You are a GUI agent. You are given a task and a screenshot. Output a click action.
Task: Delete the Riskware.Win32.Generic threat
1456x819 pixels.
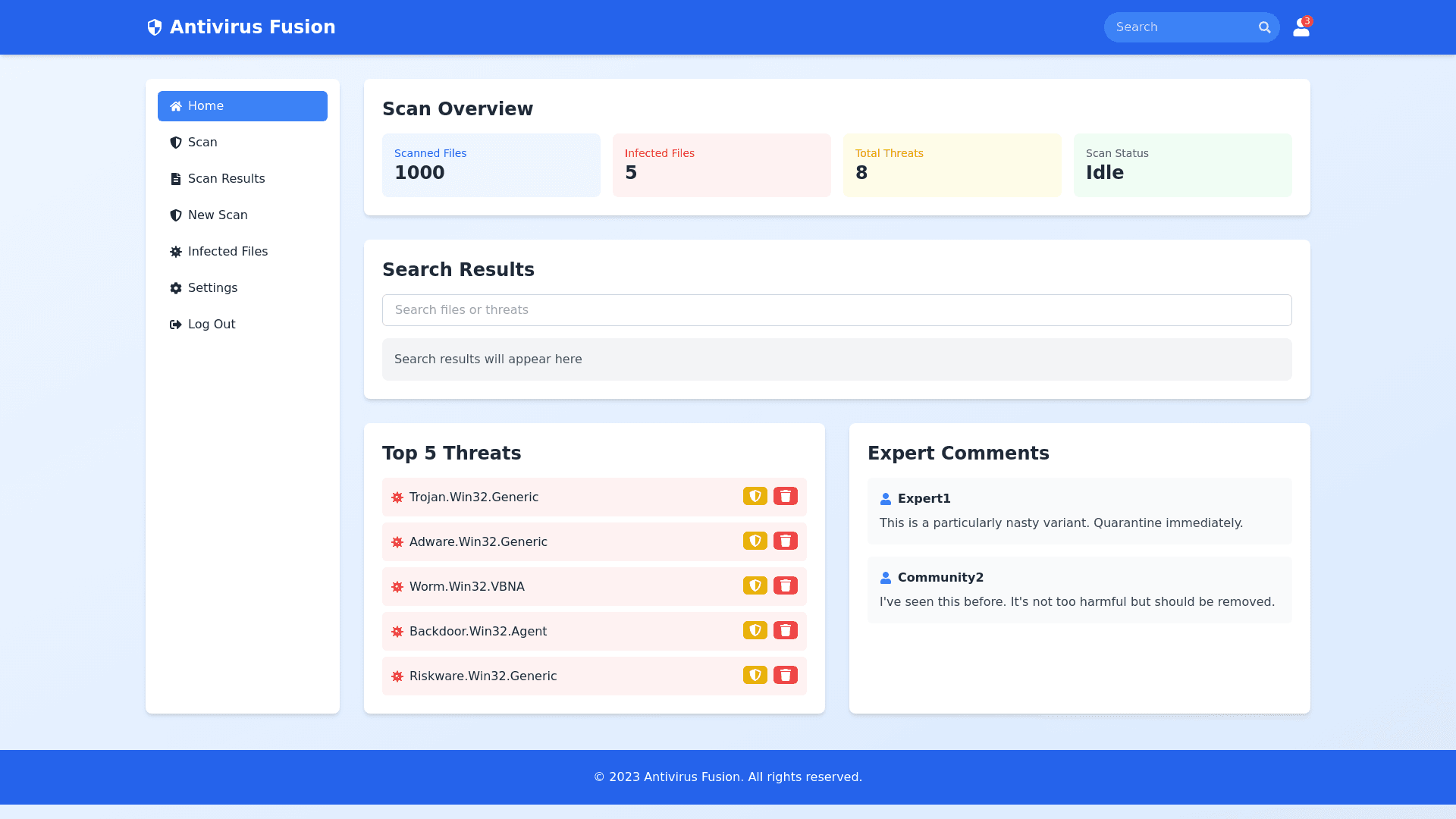(785, 675)
